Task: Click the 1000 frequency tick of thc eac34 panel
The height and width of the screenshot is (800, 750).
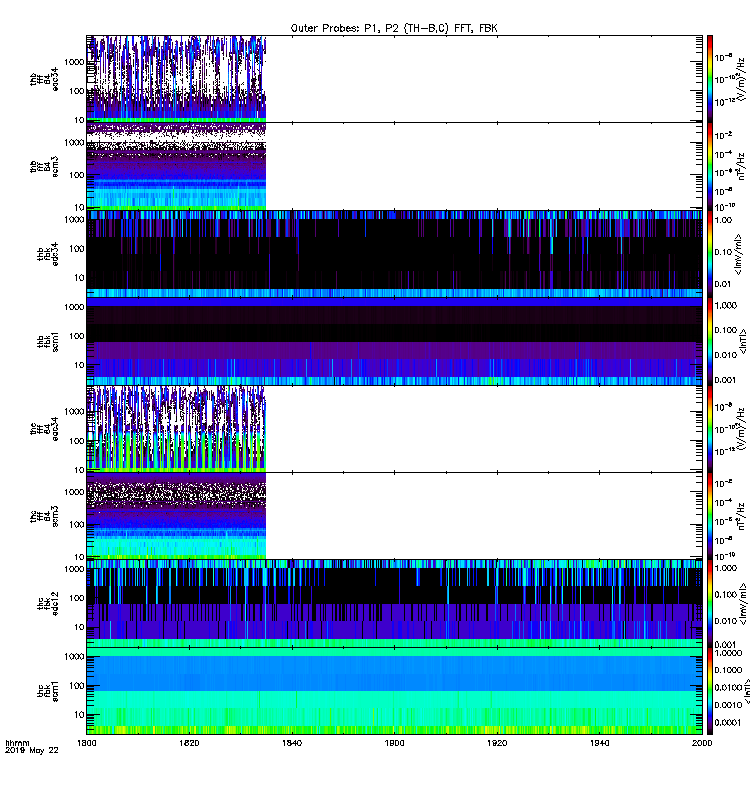Action: 74,412
